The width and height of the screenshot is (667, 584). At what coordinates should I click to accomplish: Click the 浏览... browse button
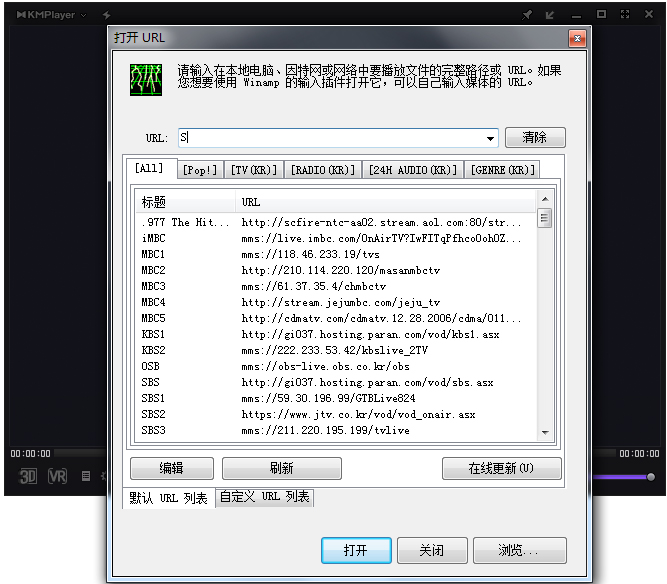[x=519, y=550]
